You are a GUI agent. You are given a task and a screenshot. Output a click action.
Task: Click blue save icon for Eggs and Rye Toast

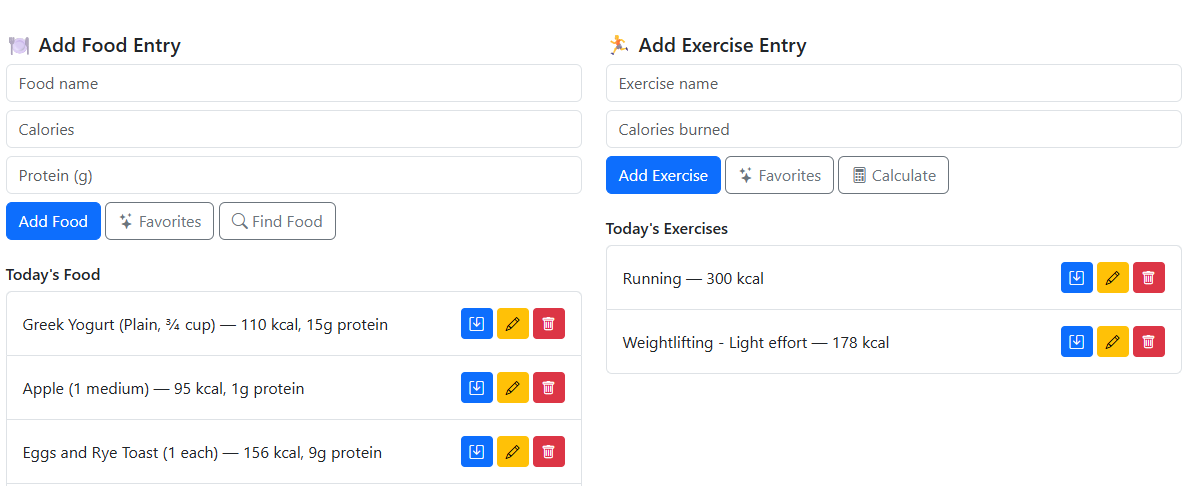(x=477, y=452)
